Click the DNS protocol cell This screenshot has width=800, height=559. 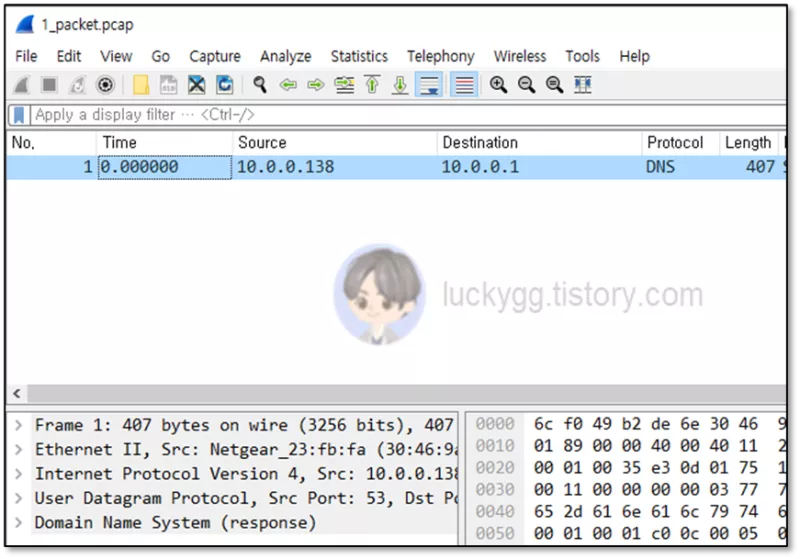click(x=660, y=167)
